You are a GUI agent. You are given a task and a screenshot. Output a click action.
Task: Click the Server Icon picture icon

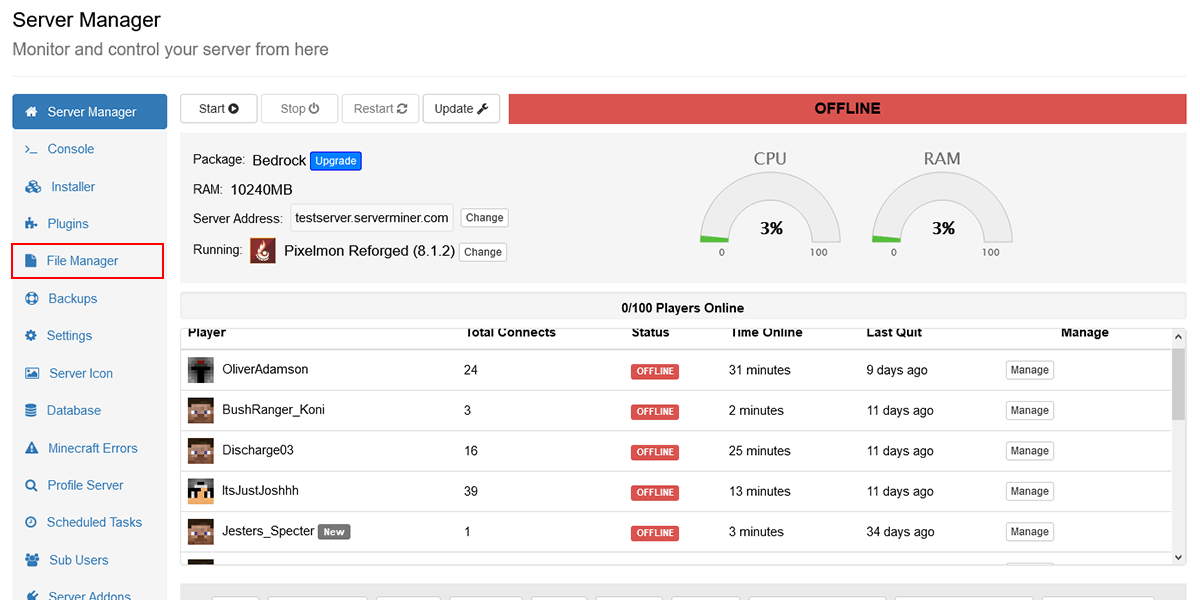31,373
